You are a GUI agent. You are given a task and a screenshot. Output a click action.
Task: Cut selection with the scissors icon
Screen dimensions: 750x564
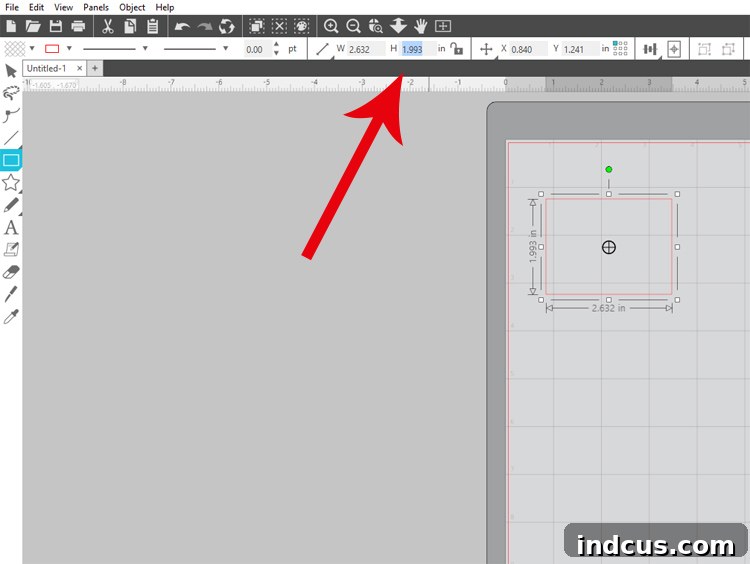[108, 26]
